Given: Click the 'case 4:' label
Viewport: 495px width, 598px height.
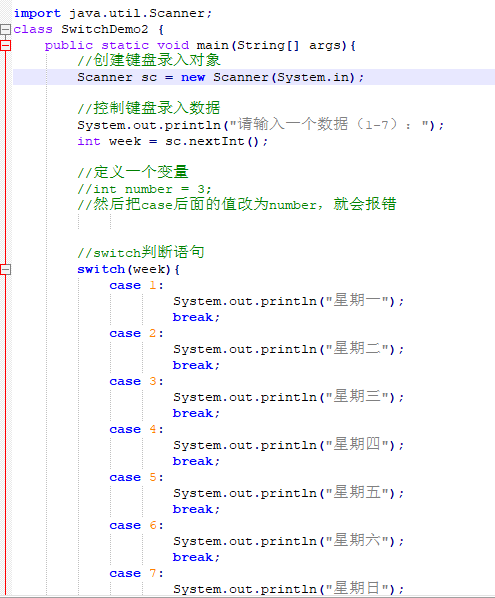Looking at the screenshot, I should click(x=137, y=429).
